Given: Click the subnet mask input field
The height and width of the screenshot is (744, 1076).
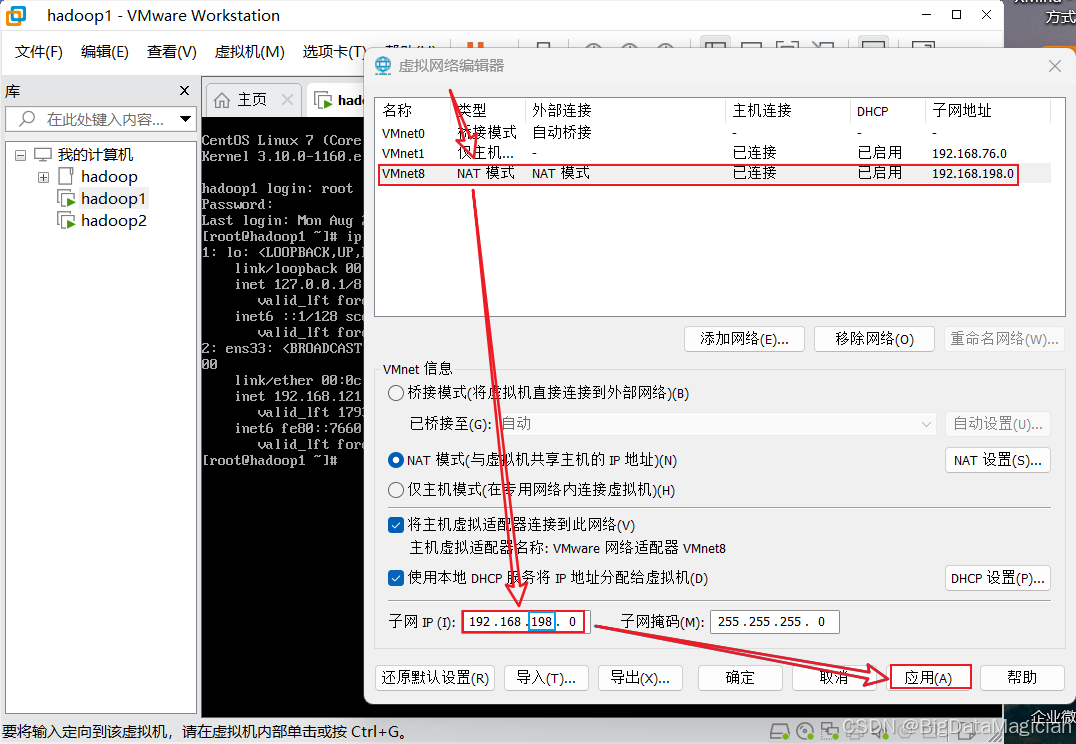Looking at the screenshot, I should [x=775, y=622].
